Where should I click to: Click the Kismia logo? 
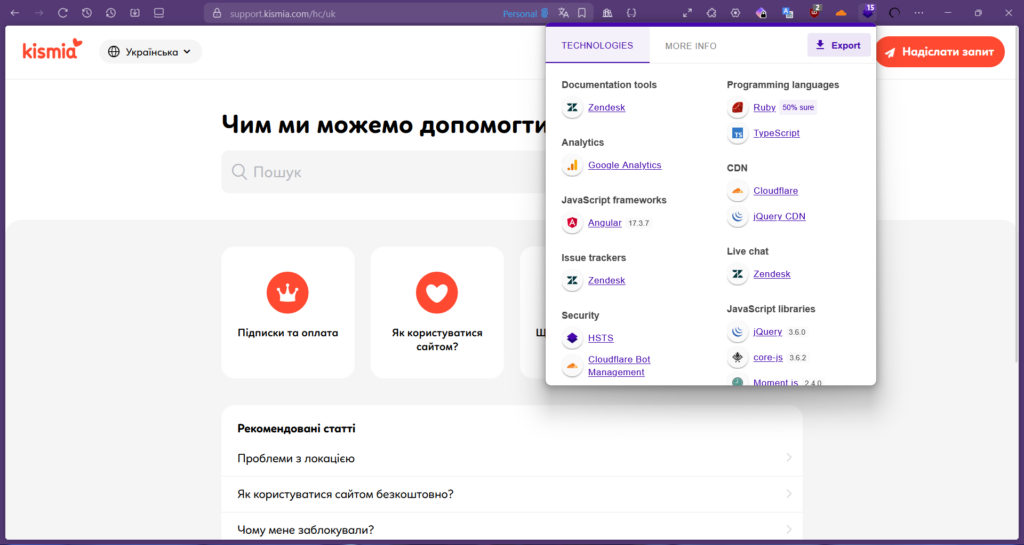click(x=51, y=50)
